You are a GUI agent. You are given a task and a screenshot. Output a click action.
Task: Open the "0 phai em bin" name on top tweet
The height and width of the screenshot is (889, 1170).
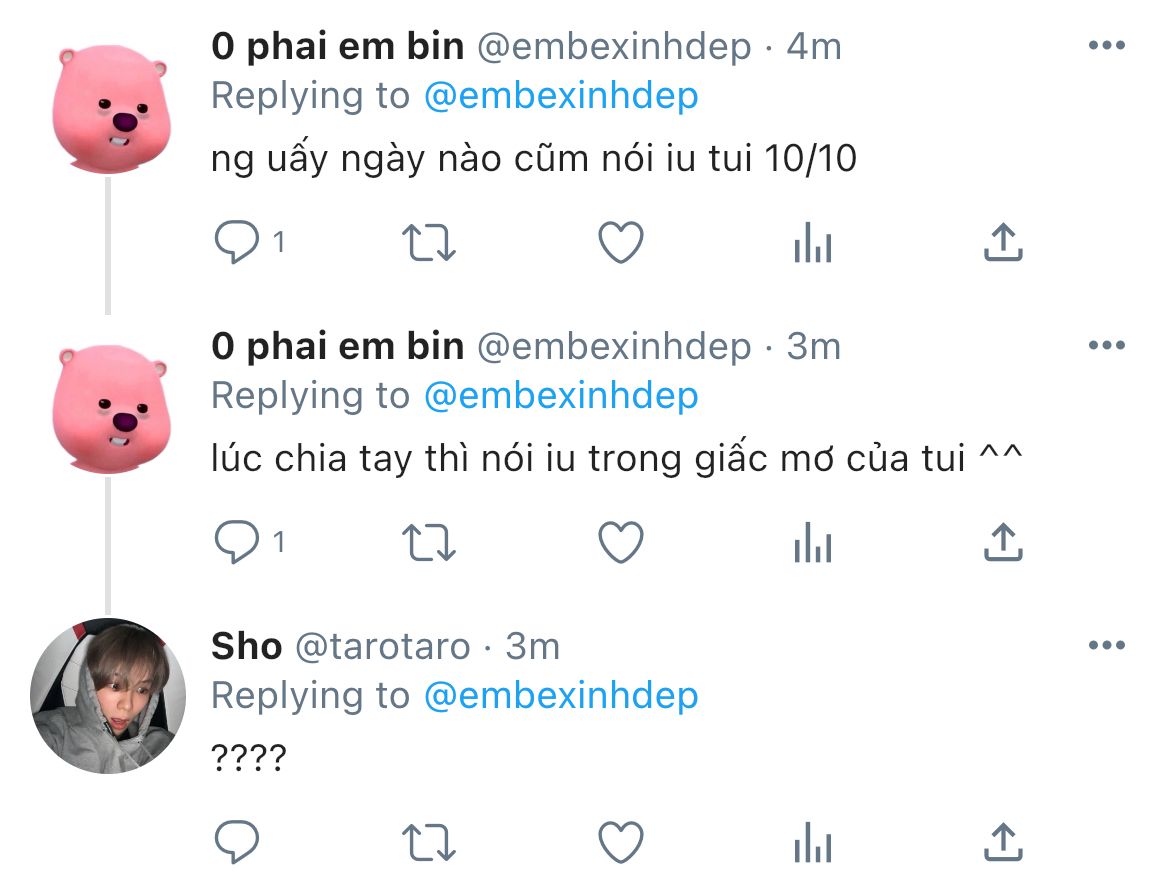click(x=337, y=46)
